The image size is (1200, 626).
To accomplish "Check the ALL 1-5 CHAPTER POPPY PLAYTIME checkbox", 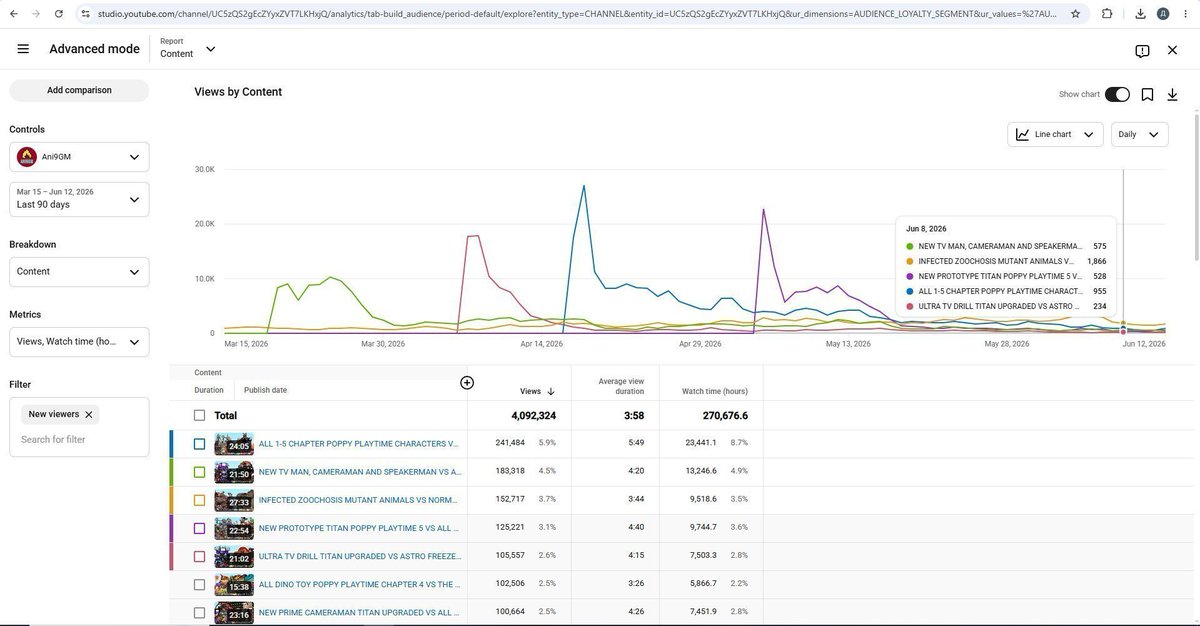I will pyautogui.click(x=200, y=444).
